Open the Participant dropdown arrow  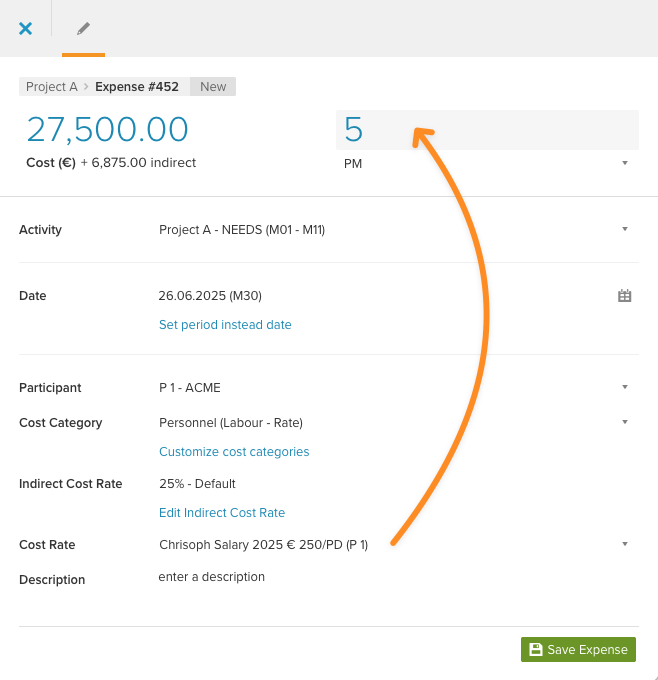point(625,387)
